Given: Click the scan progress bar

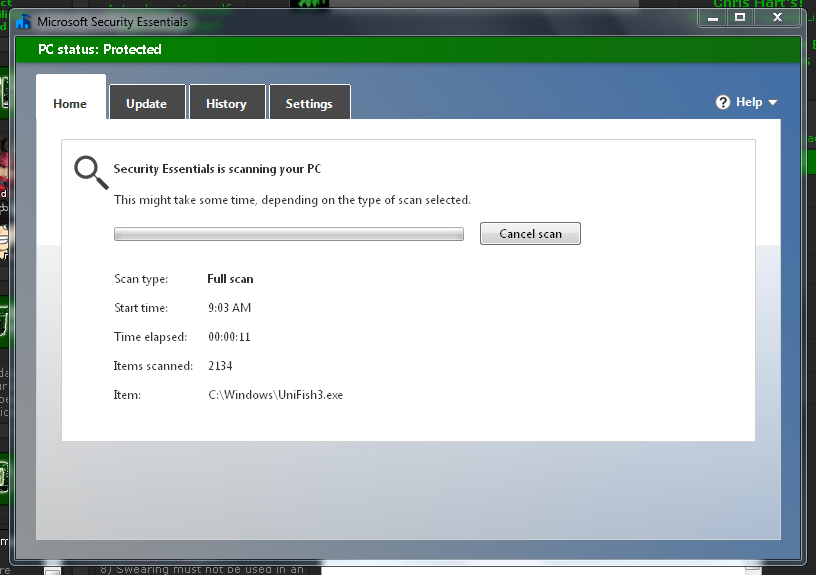Looking at the screenshot, I should tap(289, 234).
